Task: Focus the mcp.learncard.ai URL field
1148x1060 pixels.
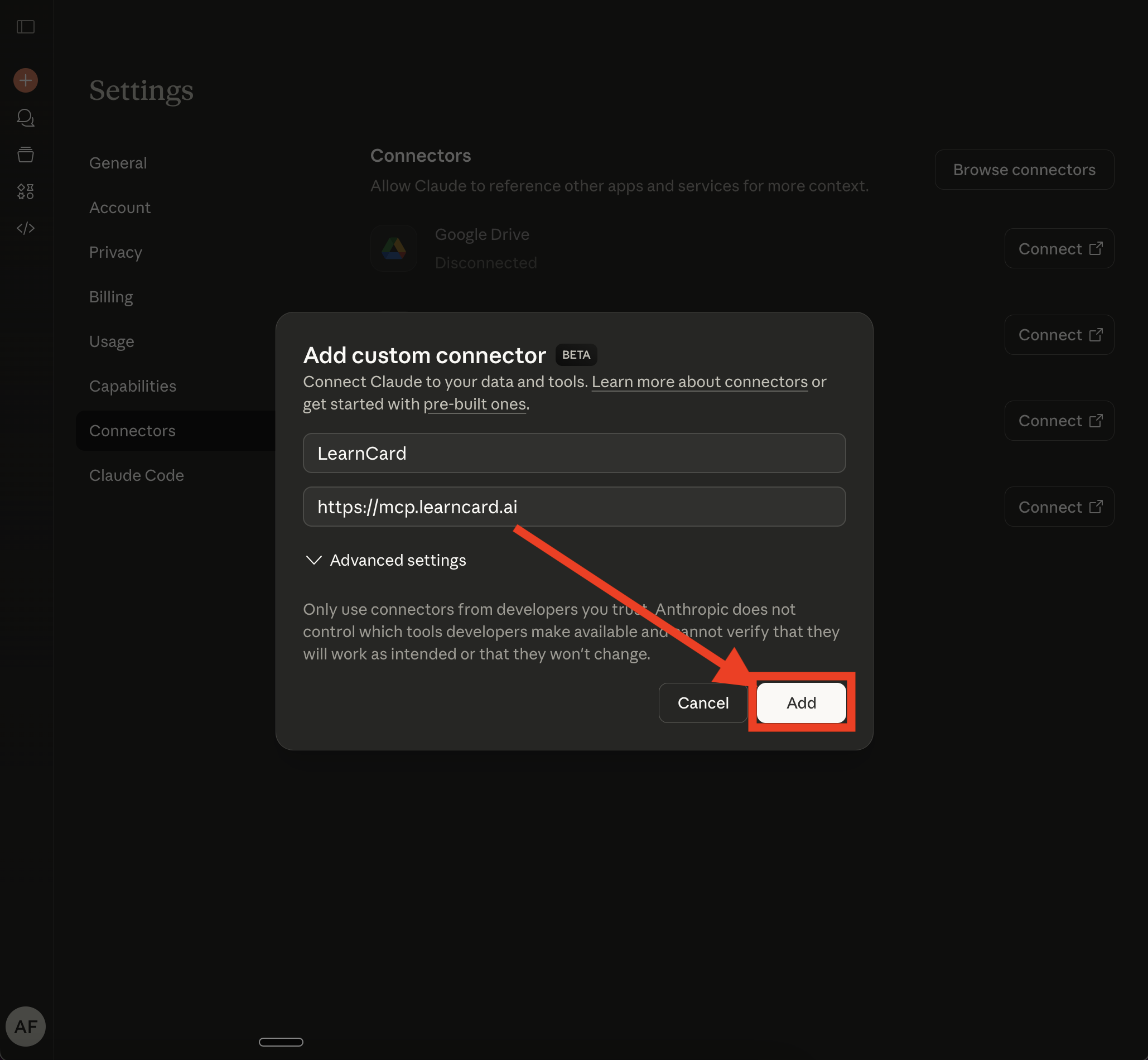Action: click(x=574, y=507)
